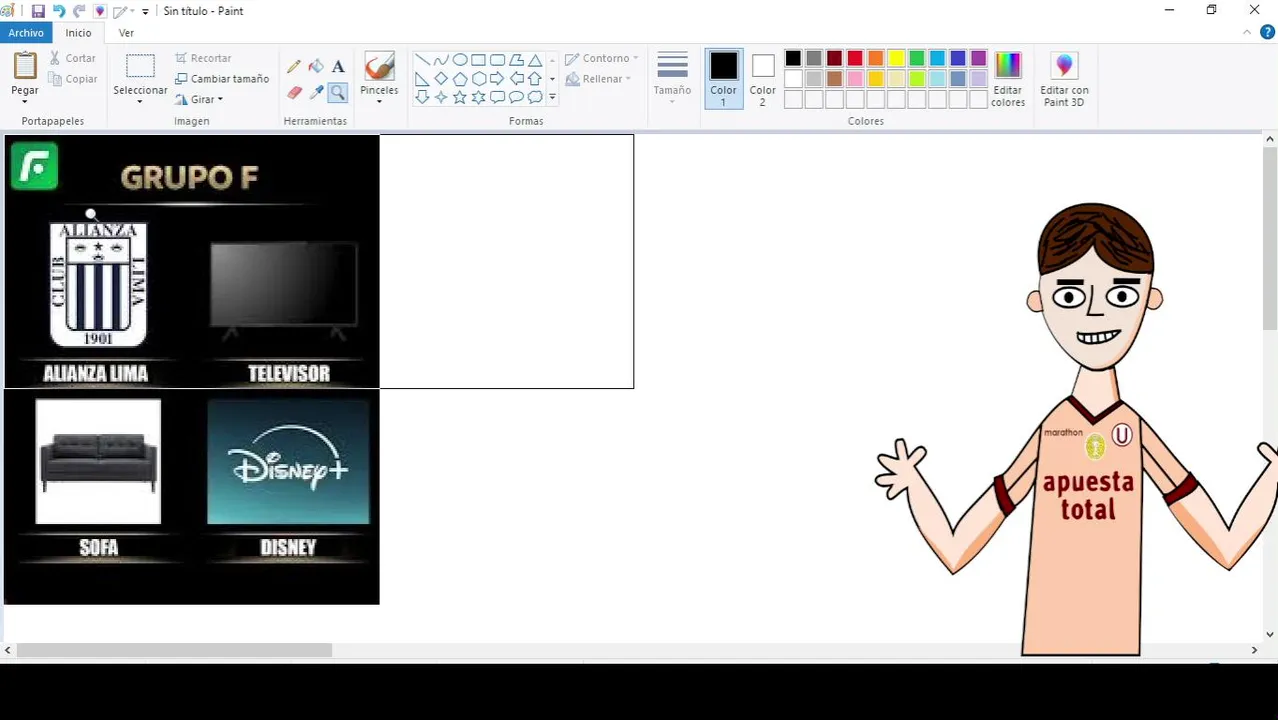
Task: Activate Color 1 foreground selector
Action: pyautogui.click(x=723, y=79)
